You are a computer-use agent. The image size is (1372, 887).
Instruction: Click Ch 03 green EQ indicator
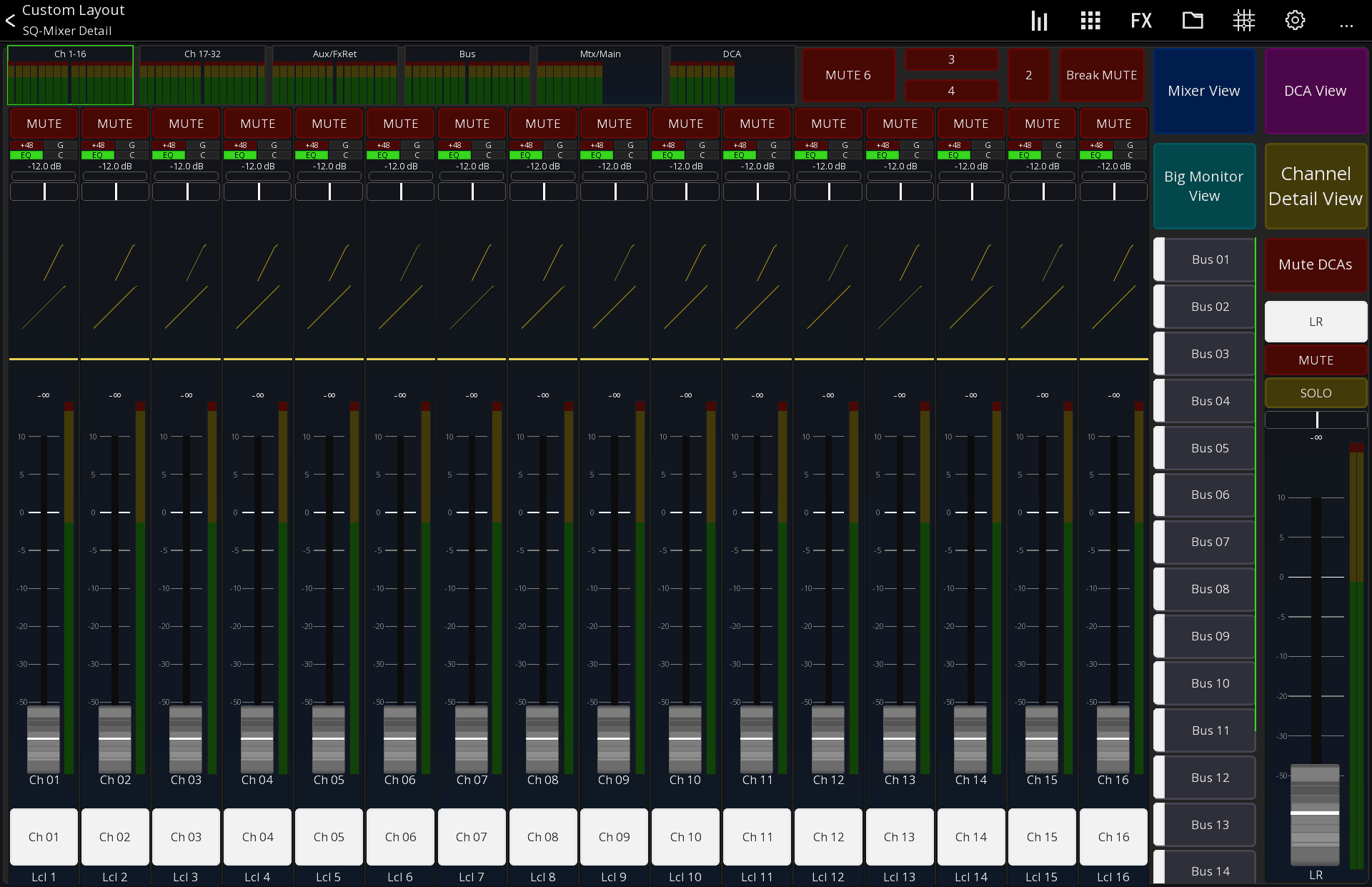[x=169, y=155]
